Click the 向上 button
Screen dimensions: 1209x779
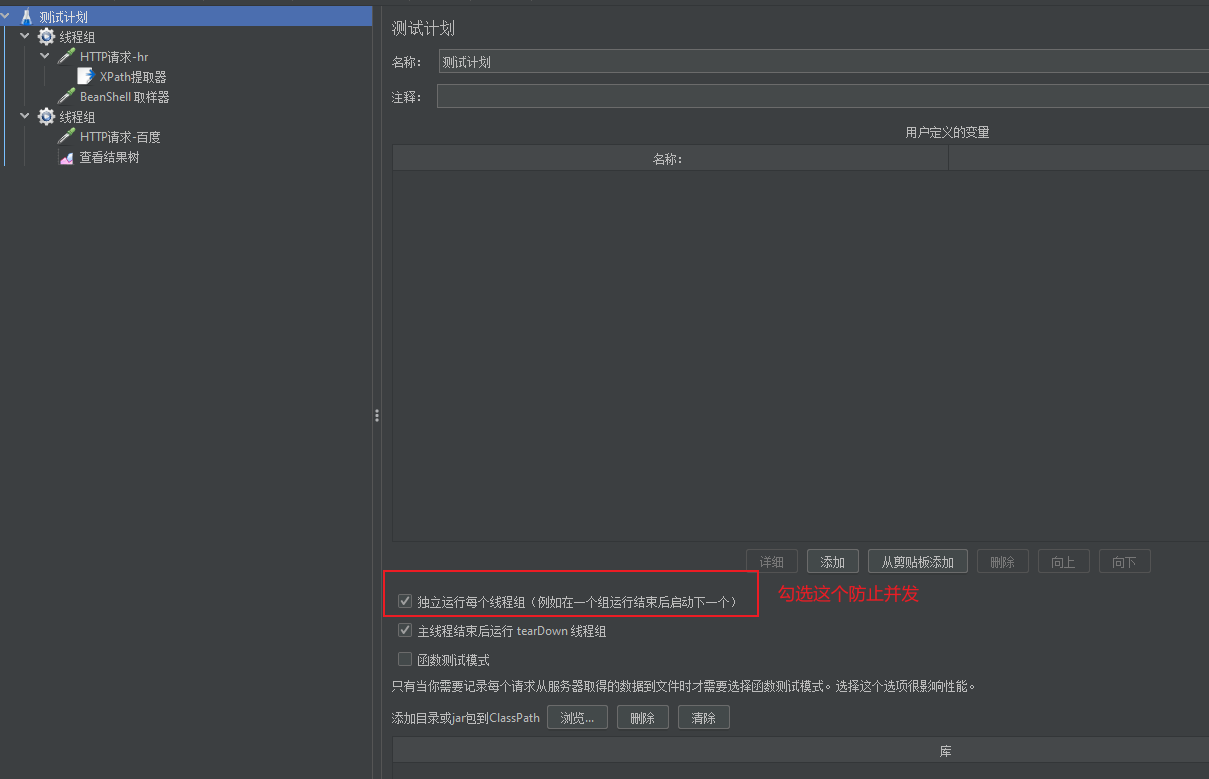pyautogui.click(x=1063, y=562)
